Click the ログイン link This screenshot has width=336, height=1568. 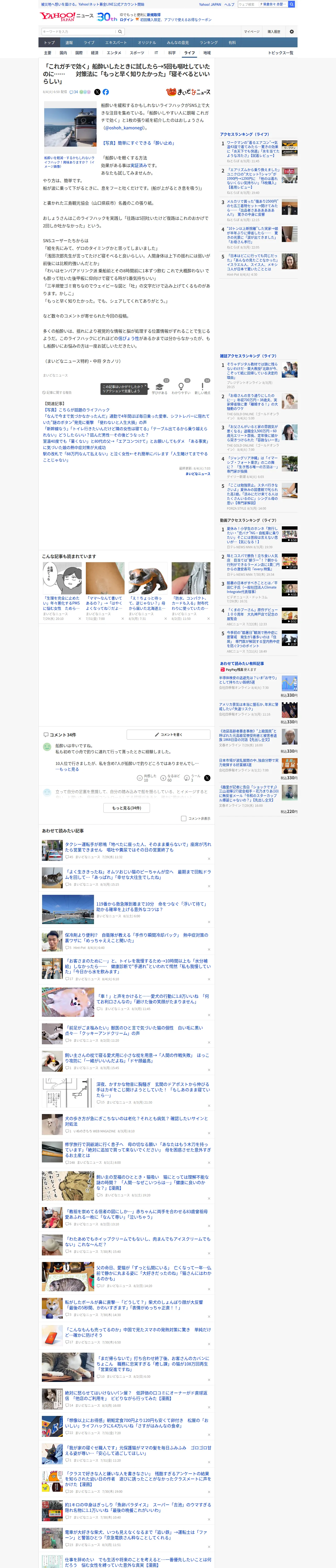[x=127, y=20]
